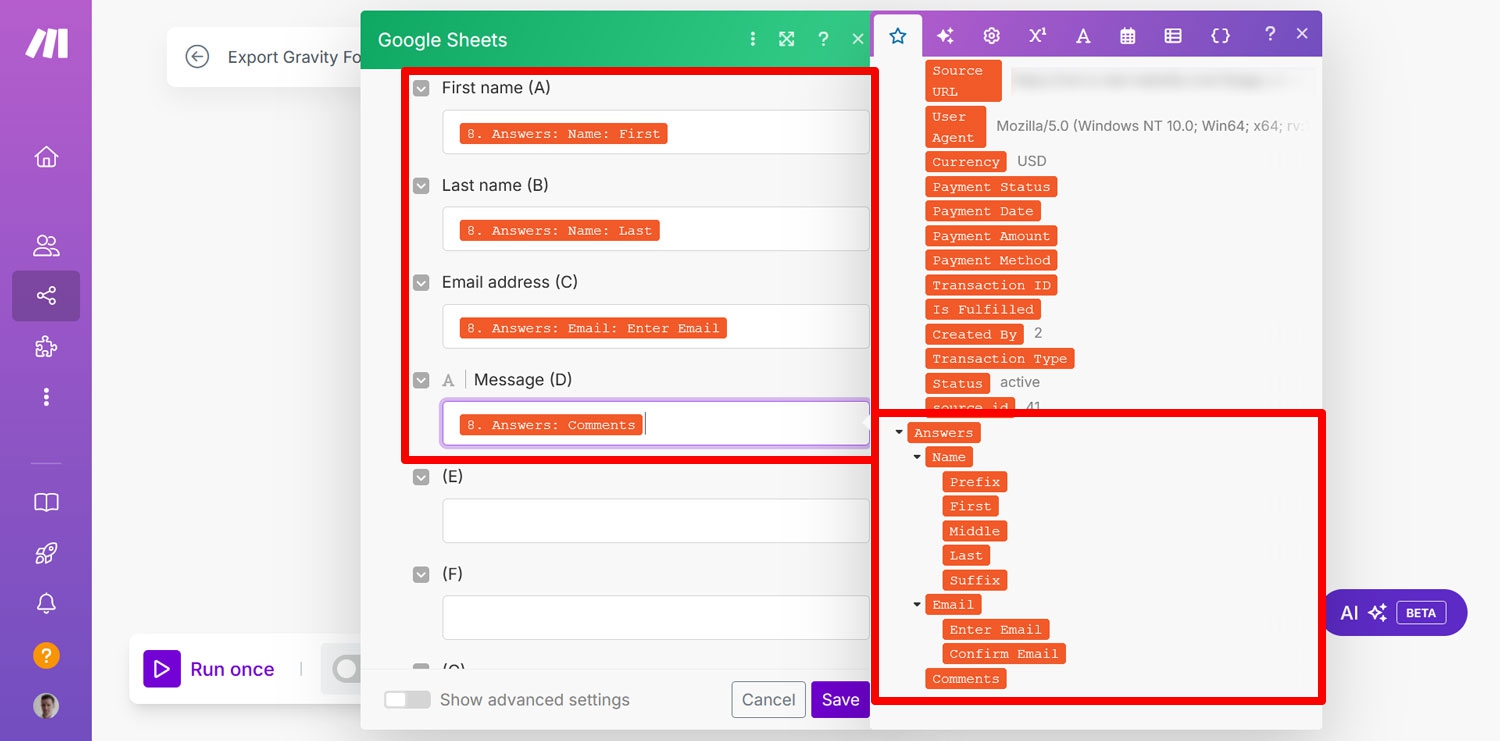Select the Middle variable pill

tap(974, 531)
